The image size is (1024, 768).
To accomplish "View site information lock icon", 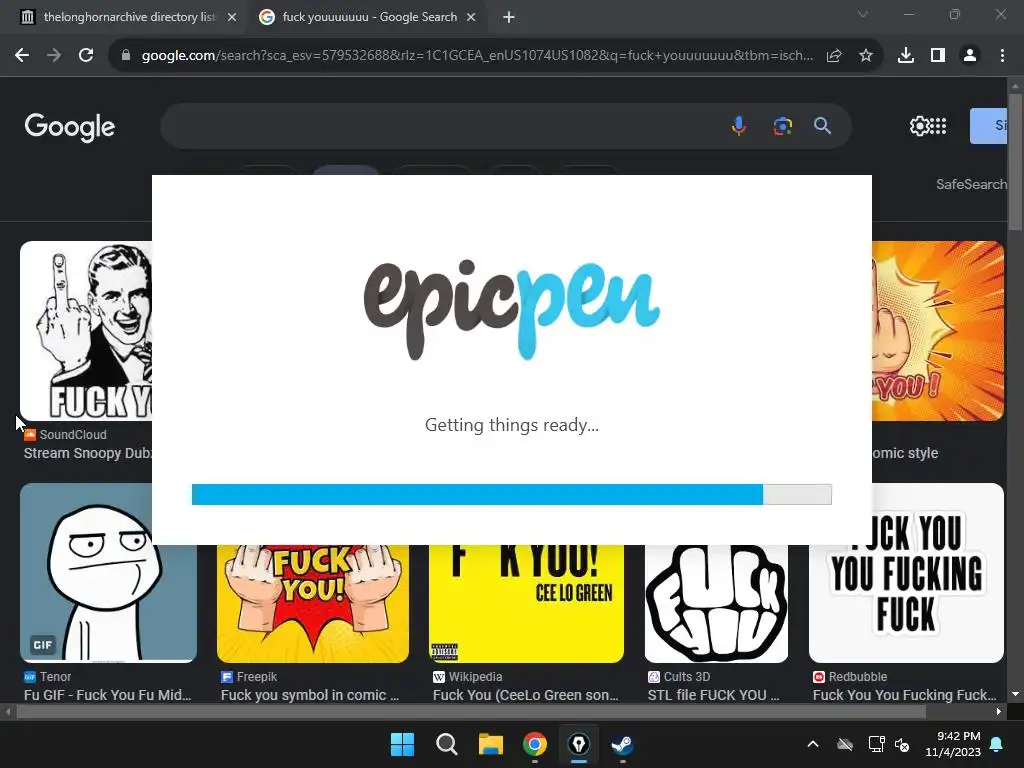I will [x=126, y=56].
